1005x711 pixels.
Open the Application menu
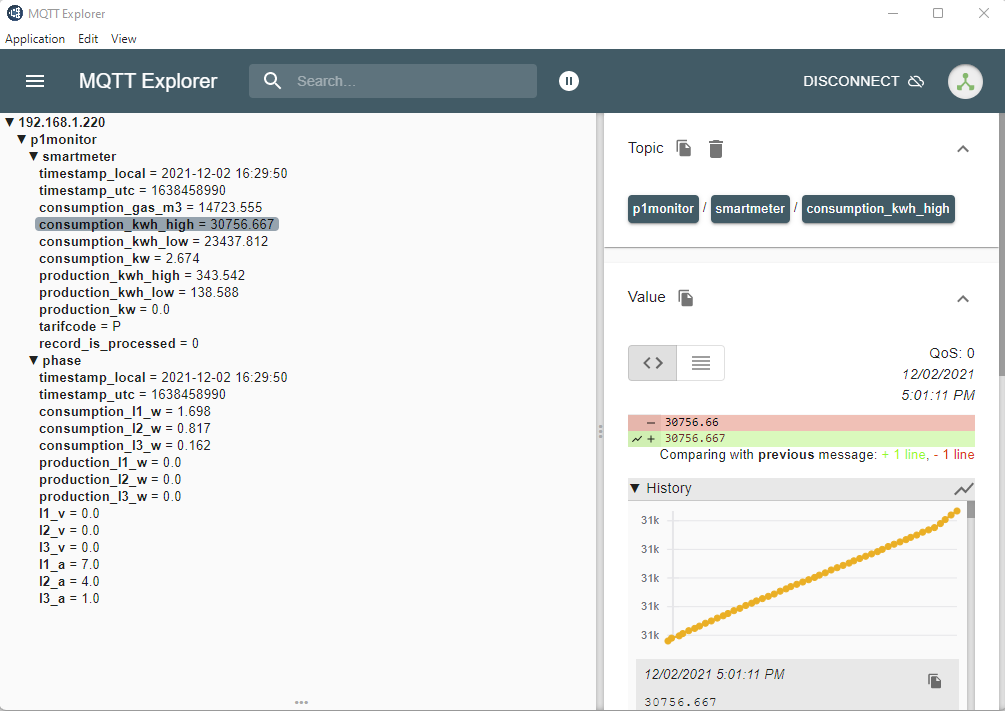pyautogui.click(x=35, y=39)
